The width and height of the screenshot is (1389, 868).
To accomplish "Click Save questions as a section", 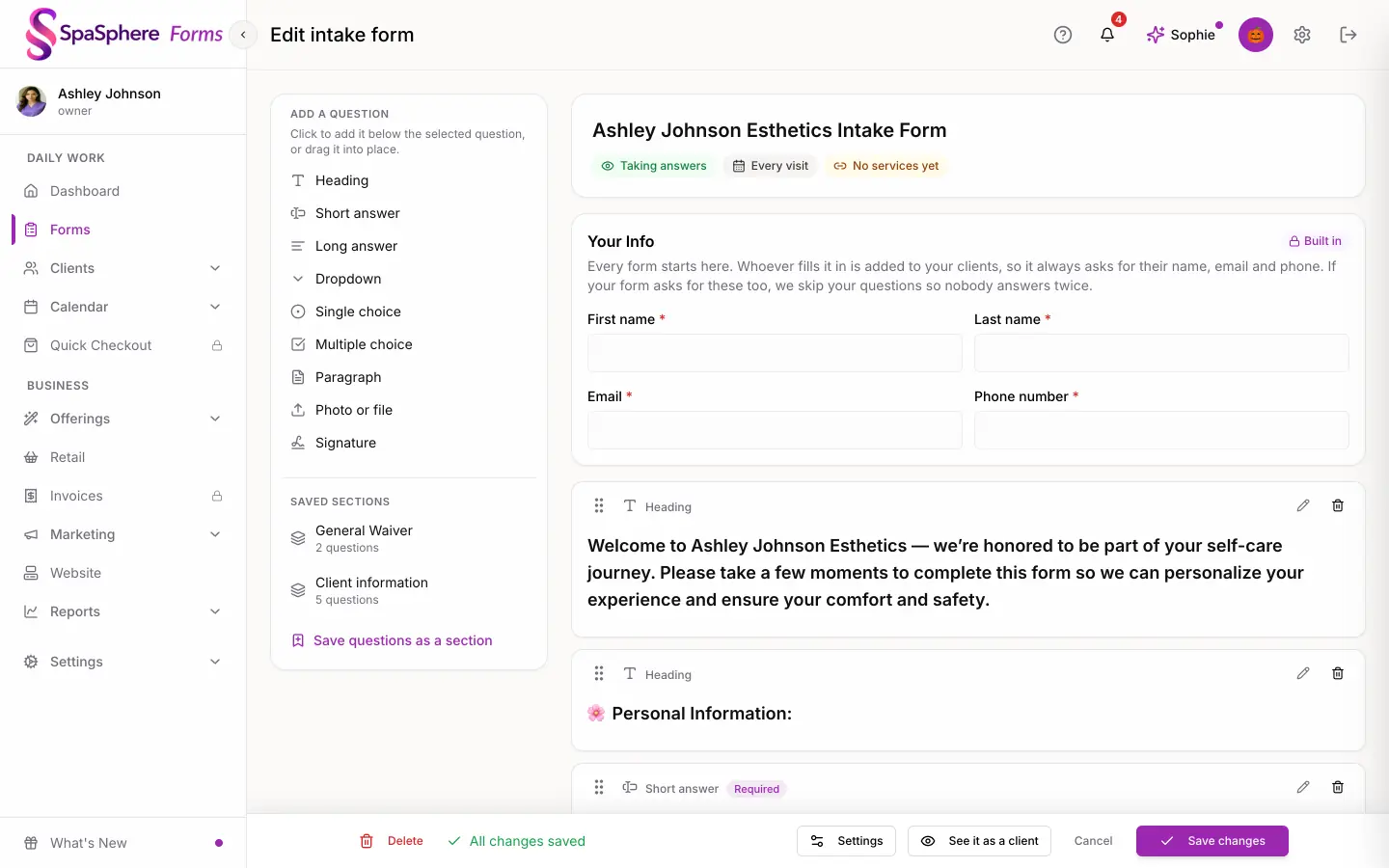I will tap(393, 640).
